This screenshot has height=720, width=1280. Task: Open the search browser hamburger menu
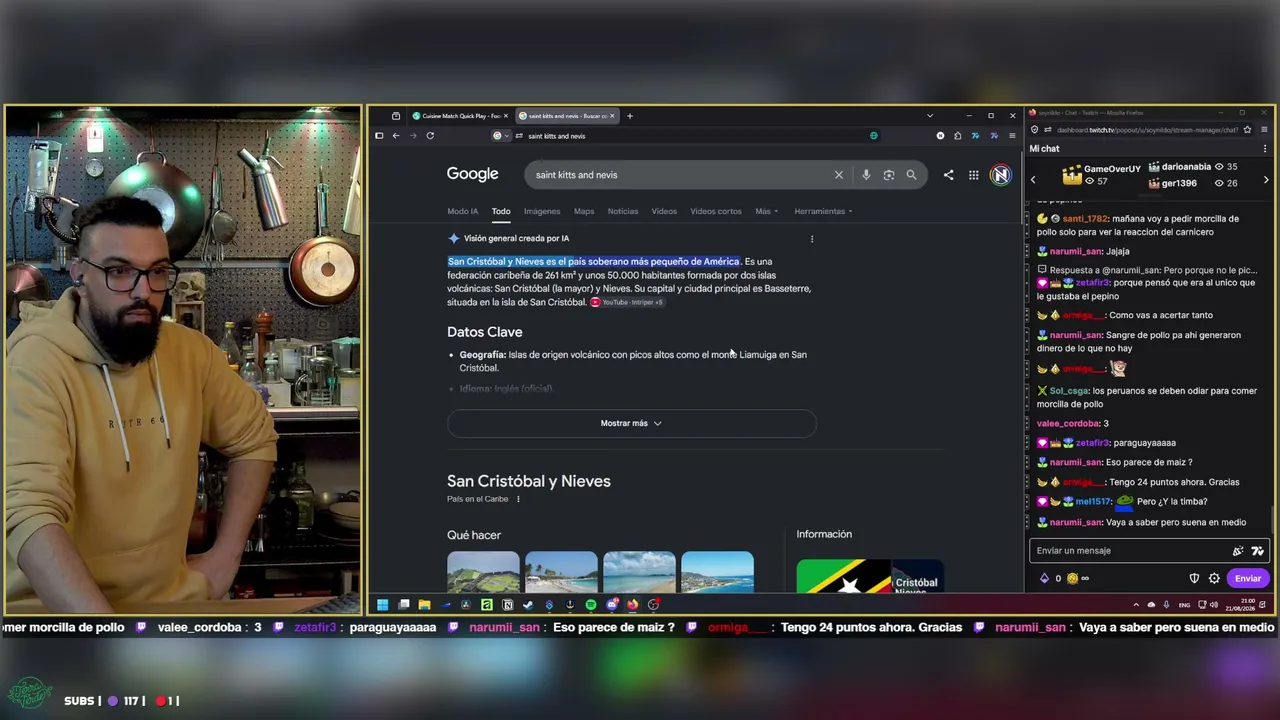pyautogui.click(x=1011, y=136)
